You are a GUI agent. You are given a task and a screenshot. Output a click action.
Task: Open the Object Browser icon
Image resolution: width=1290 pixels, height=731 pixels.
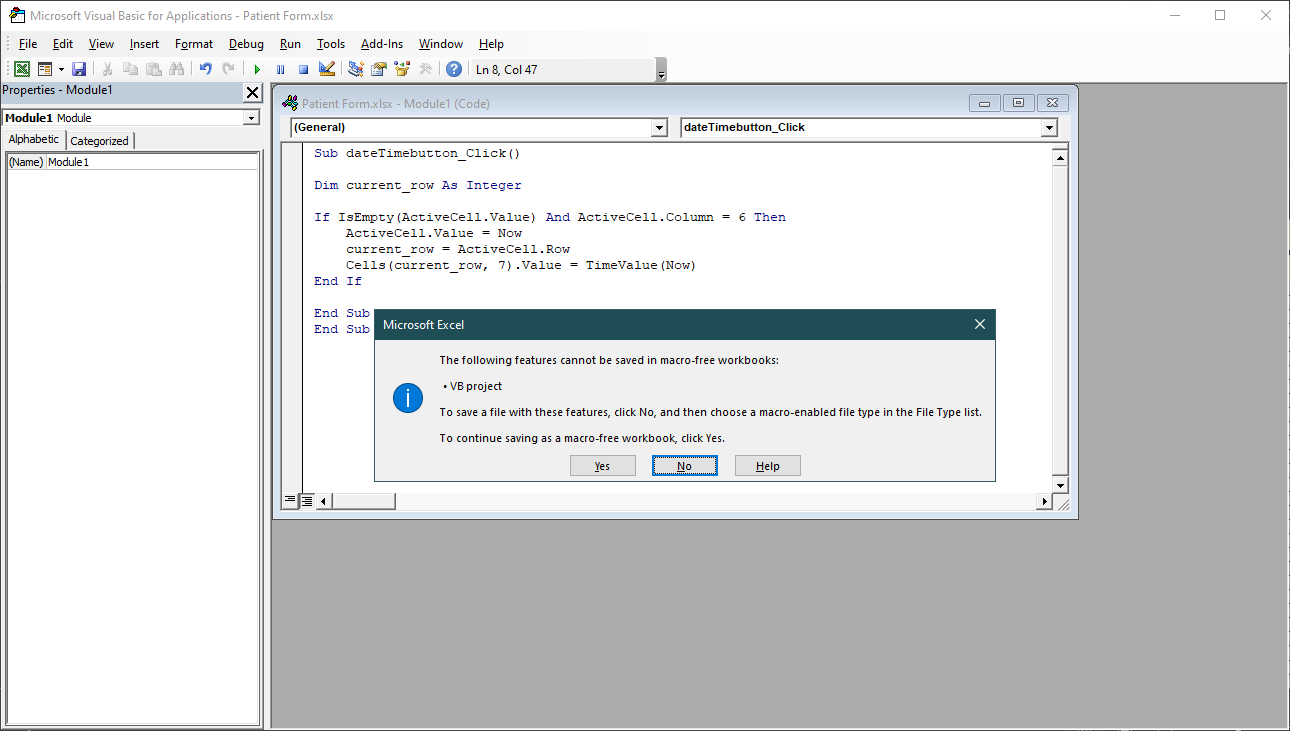pyautogui.click(x=402, y=69)
